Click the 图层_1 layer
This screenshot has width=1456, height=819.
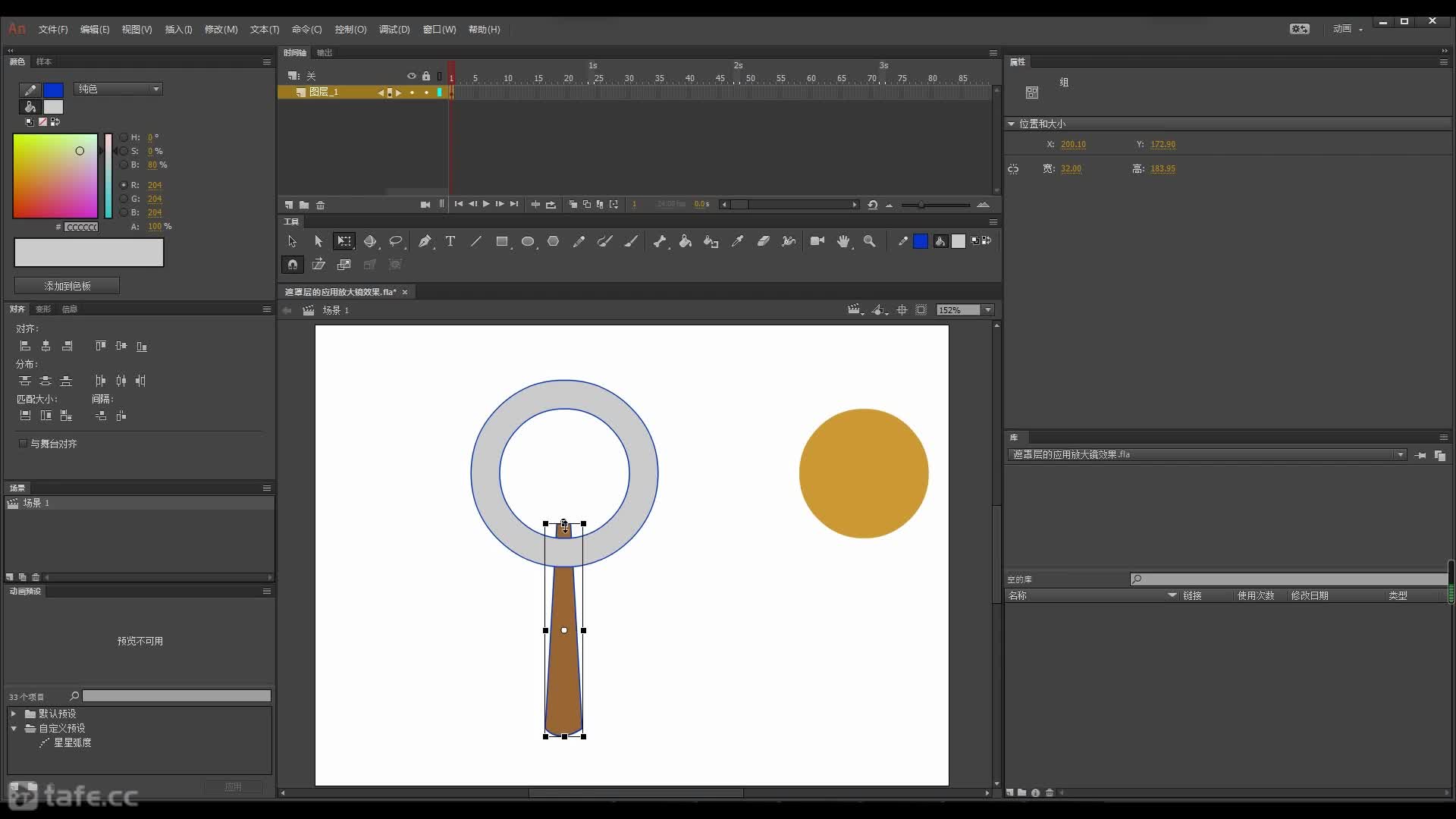(x=324, y=92)
